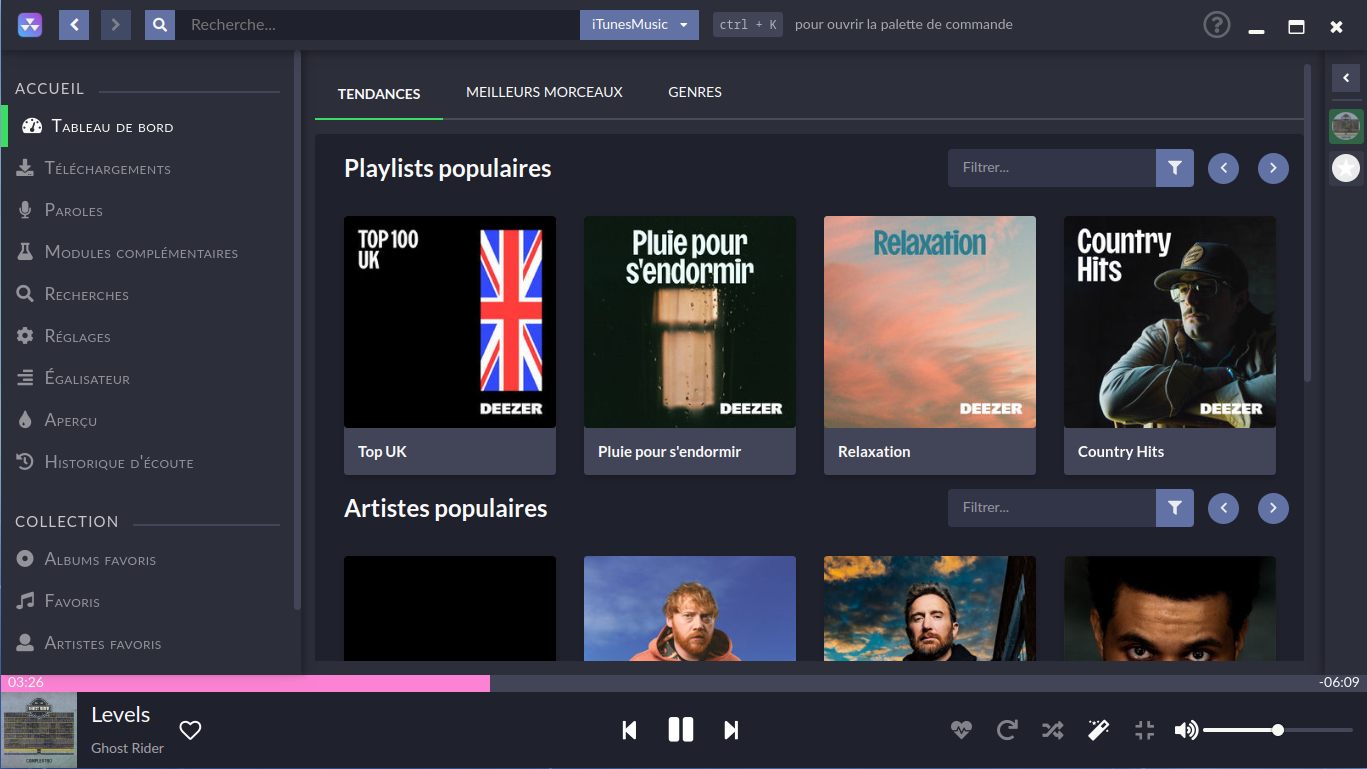The image size is (1367, 769).
Task: Skip to the next track
Action: 731,731
